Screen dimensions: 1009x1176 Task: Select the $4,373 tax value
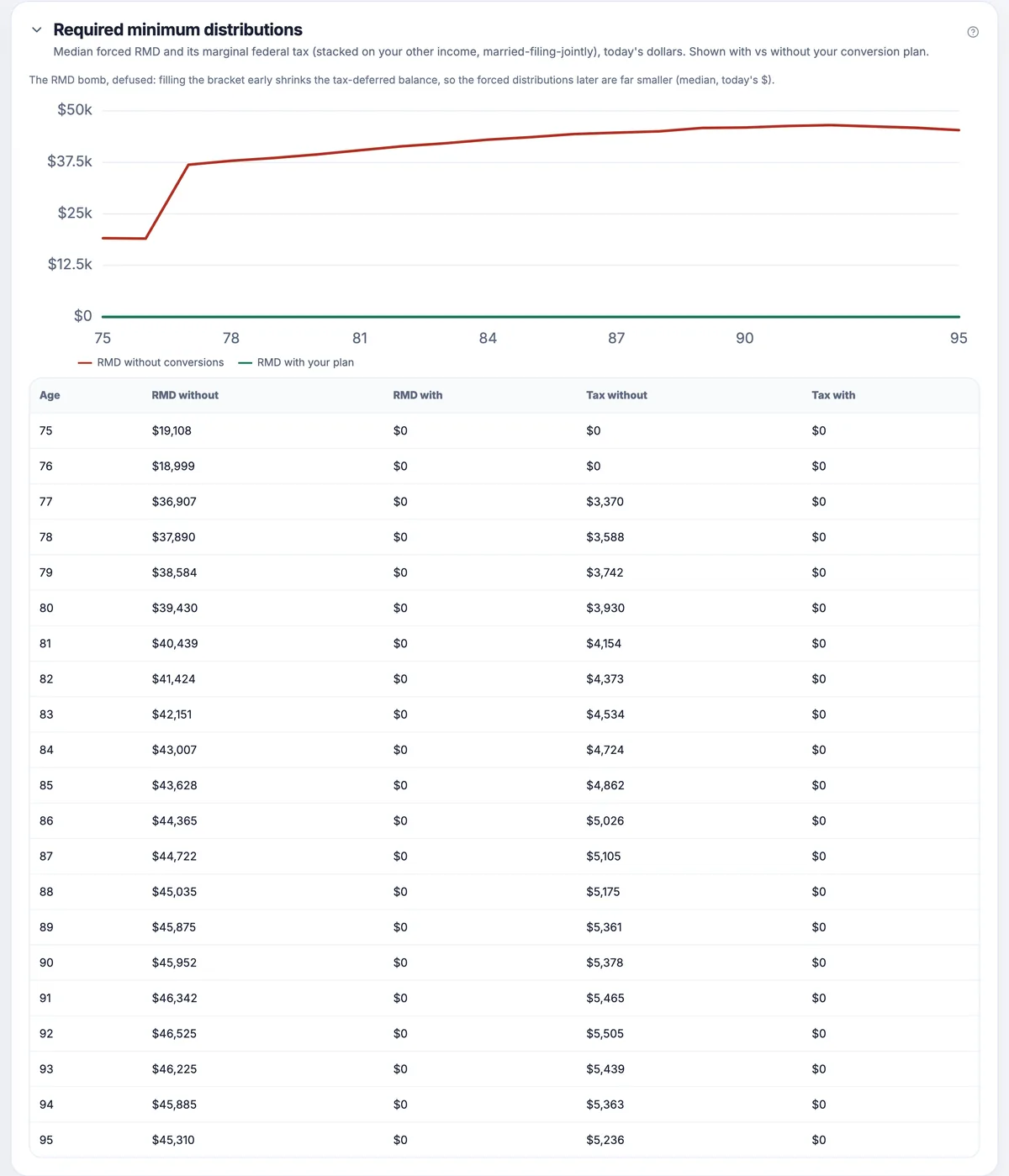tap(605, 678)
